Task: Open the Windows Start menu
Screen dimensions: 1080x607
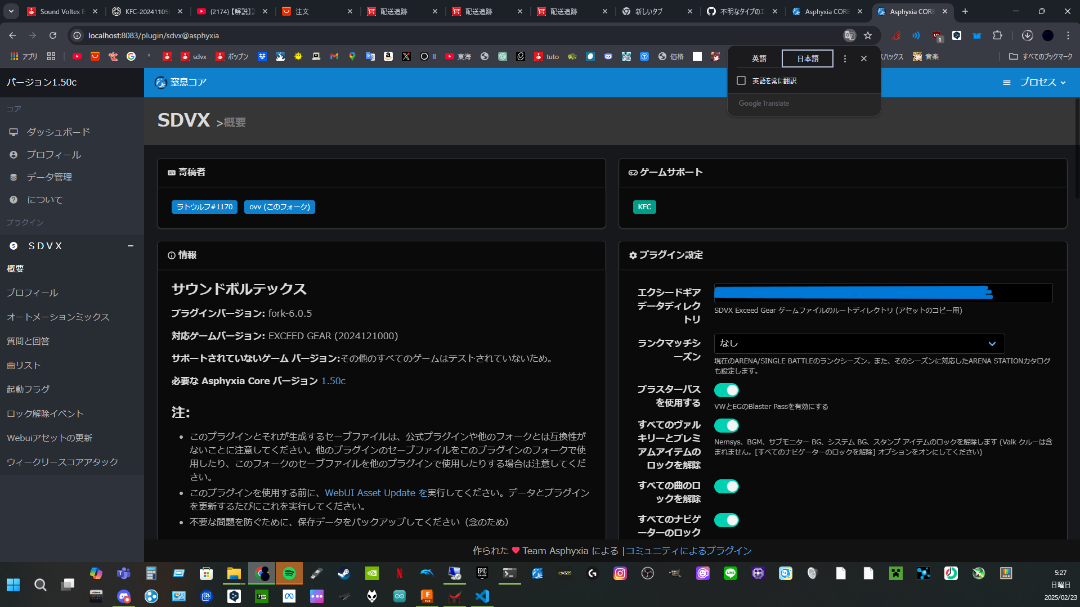Action: [13, 585]
